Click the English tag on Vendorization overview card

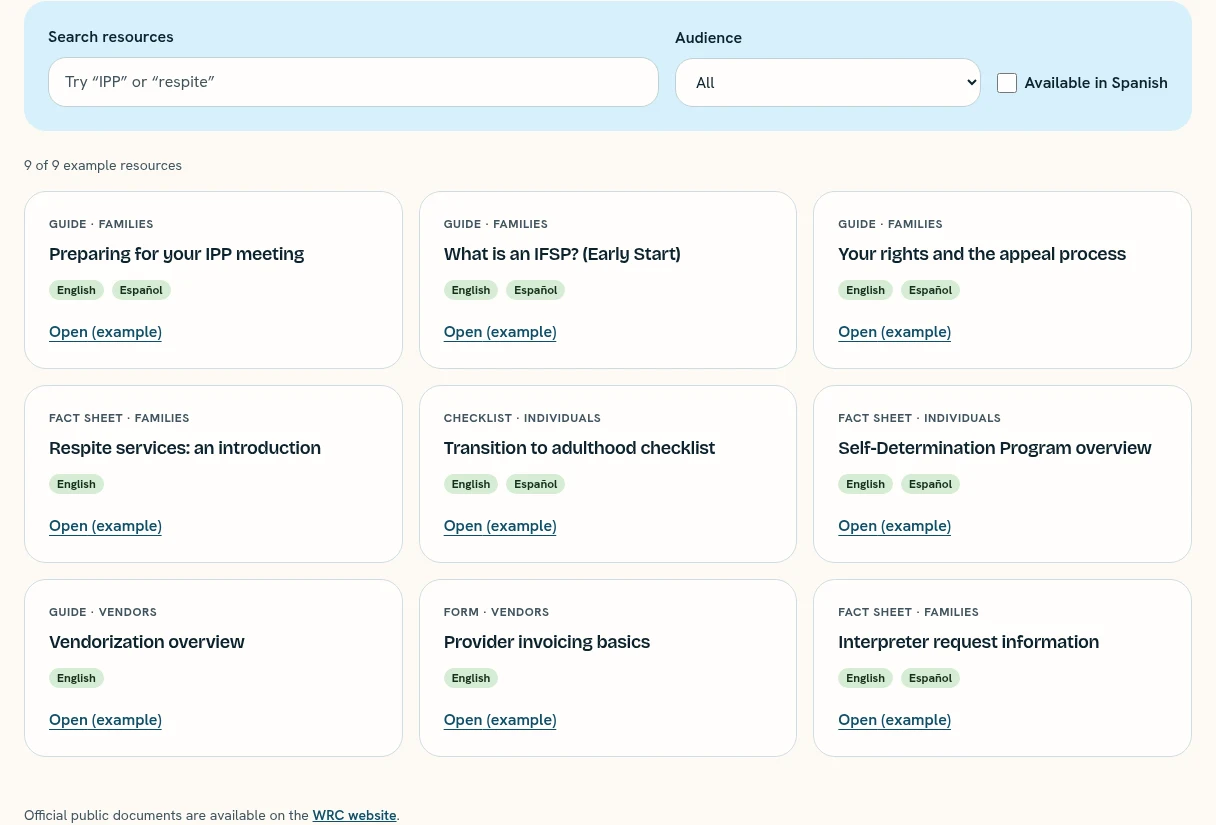(76, 678)
